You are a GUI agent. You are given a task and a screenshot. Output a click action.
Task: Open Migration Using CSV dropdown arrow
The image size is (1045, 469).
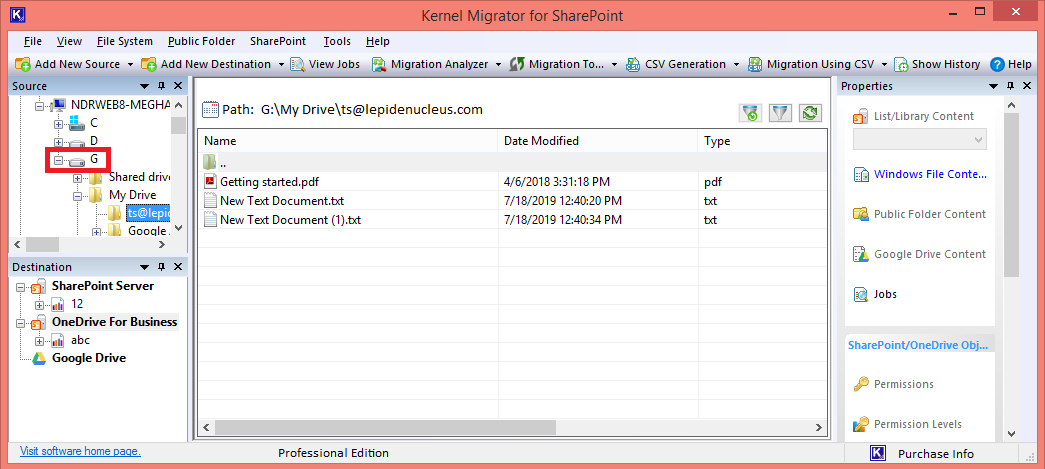[884, 65]
